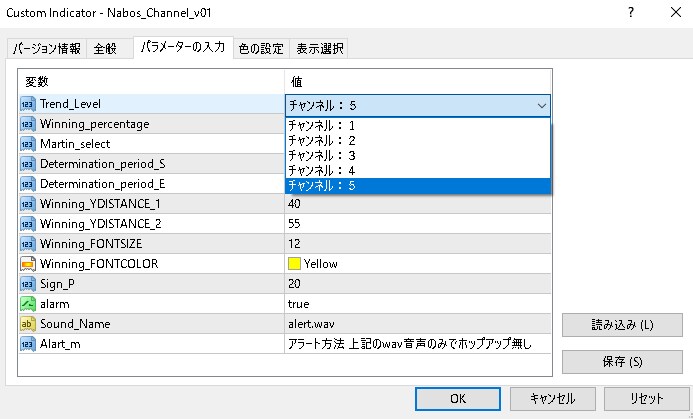Click the Alart_m row icon
693x419 pixels.
(28, 344)
